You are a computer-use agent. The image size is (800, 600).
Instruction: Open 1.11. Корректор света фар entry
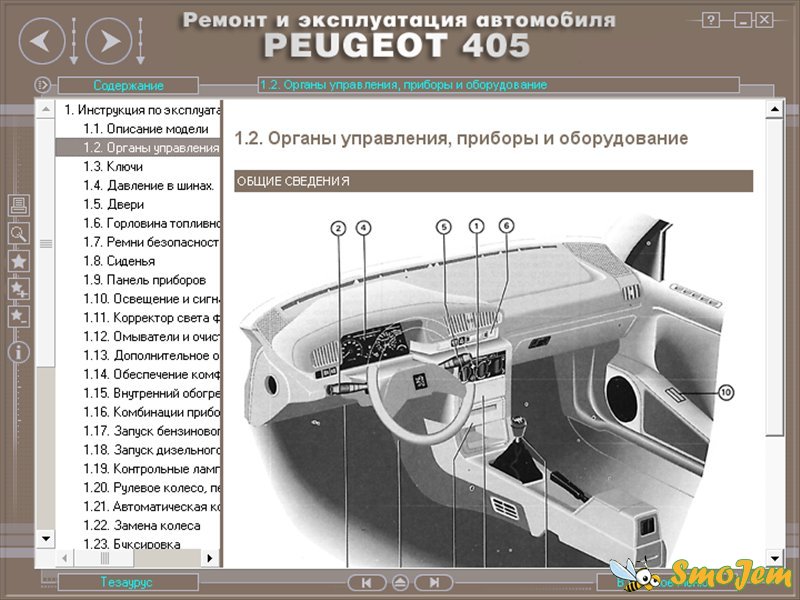point(152,318)
